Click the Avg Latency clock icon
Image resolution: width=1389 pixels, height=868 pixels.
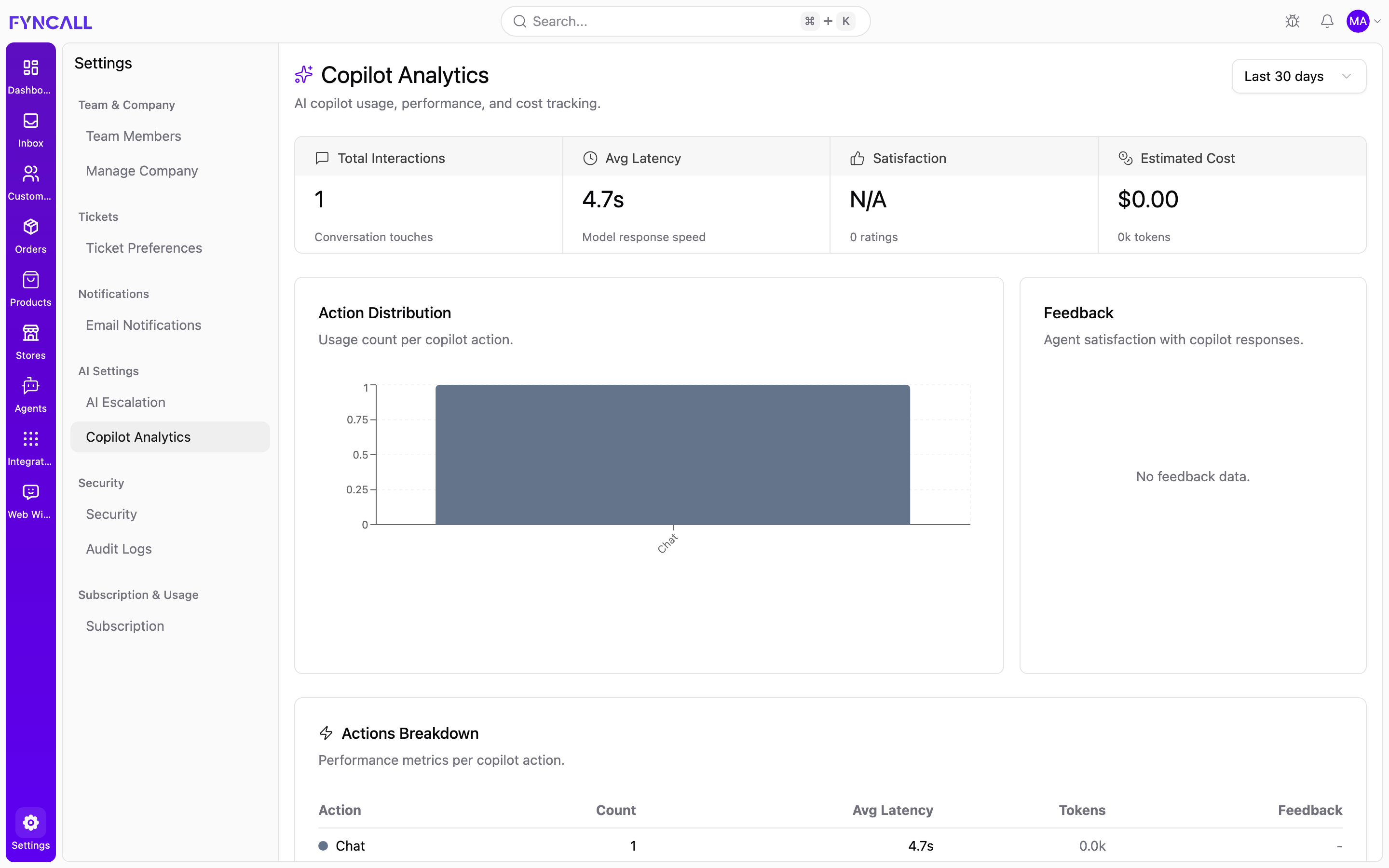[x=590, y=158]
